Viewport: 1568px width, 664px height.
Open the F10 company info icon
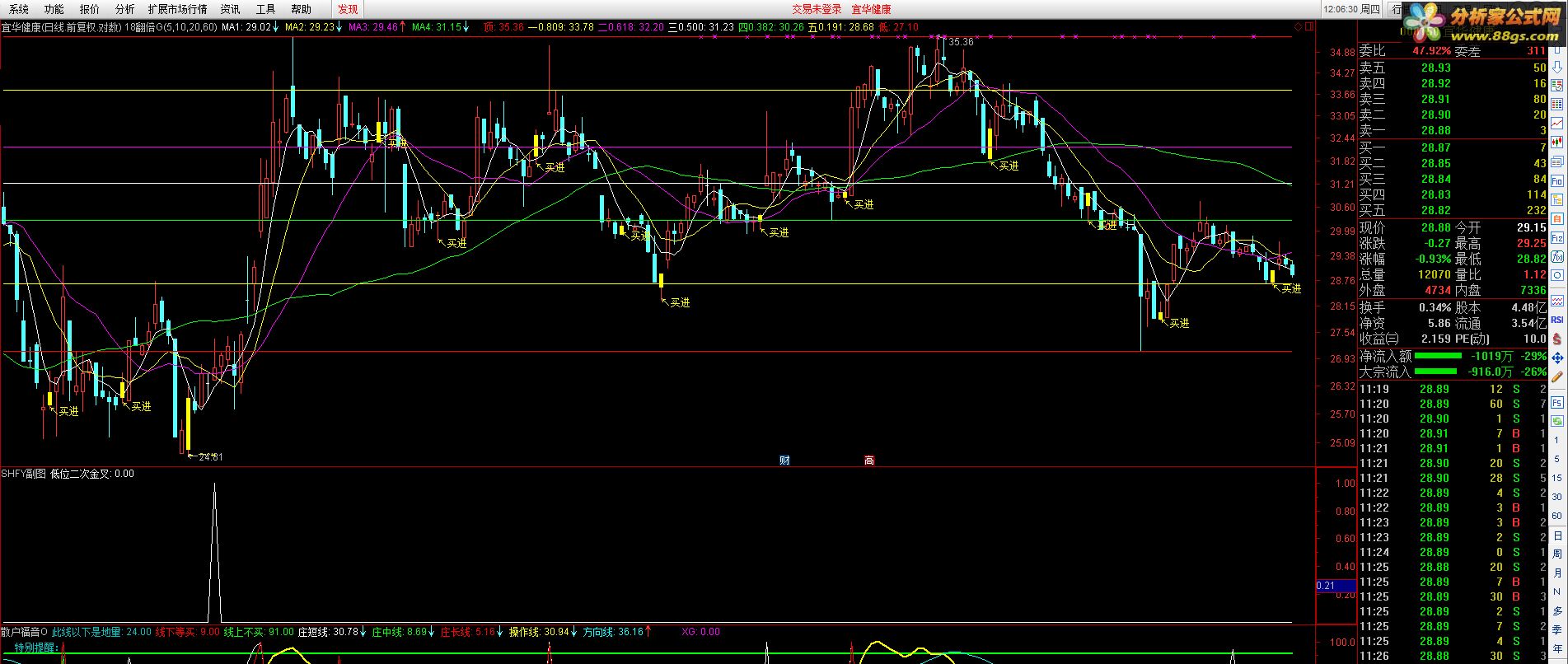pyautogui.click(x=1557, y=180)
